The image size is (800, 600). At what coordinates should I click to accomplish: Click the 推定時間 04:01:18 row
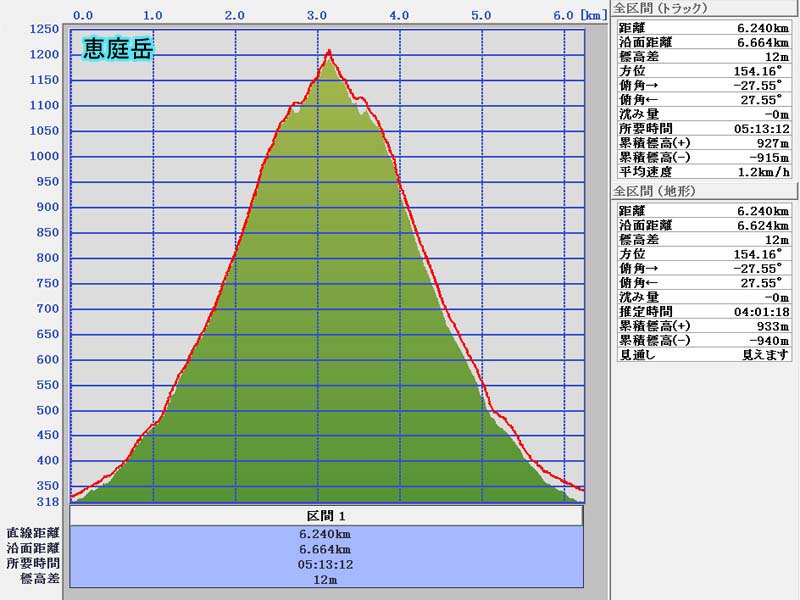click(x=703, y=312)
